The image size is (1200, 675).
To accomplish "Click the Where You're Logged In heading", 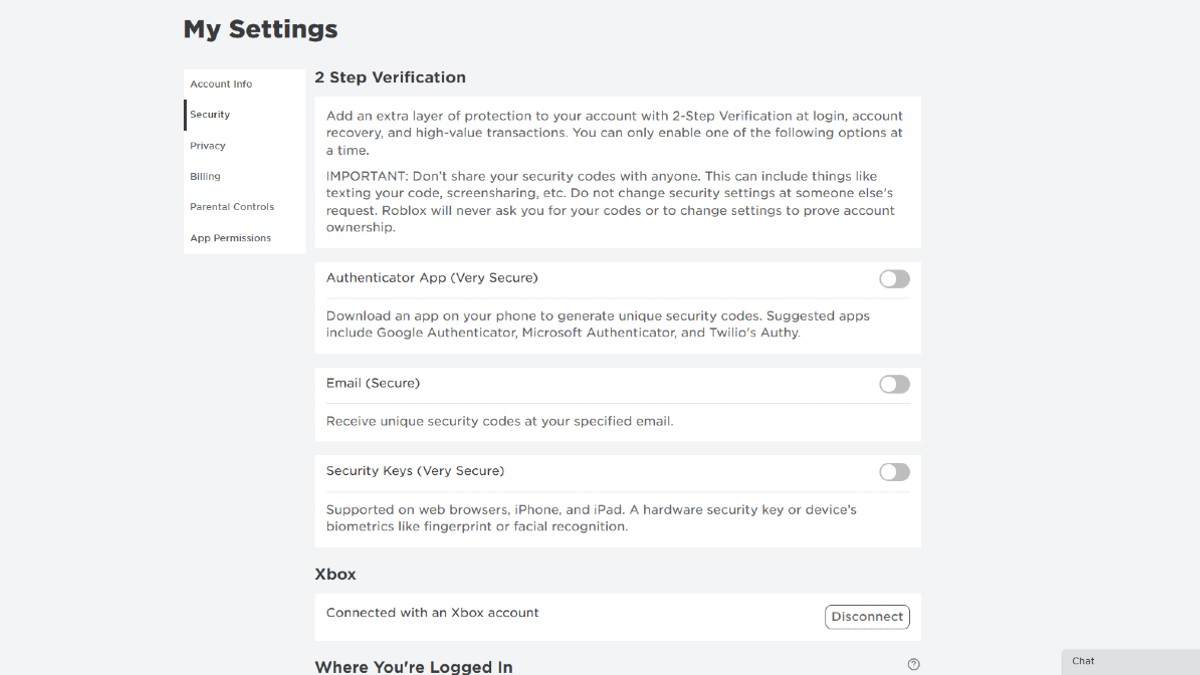I will [413, 666].
